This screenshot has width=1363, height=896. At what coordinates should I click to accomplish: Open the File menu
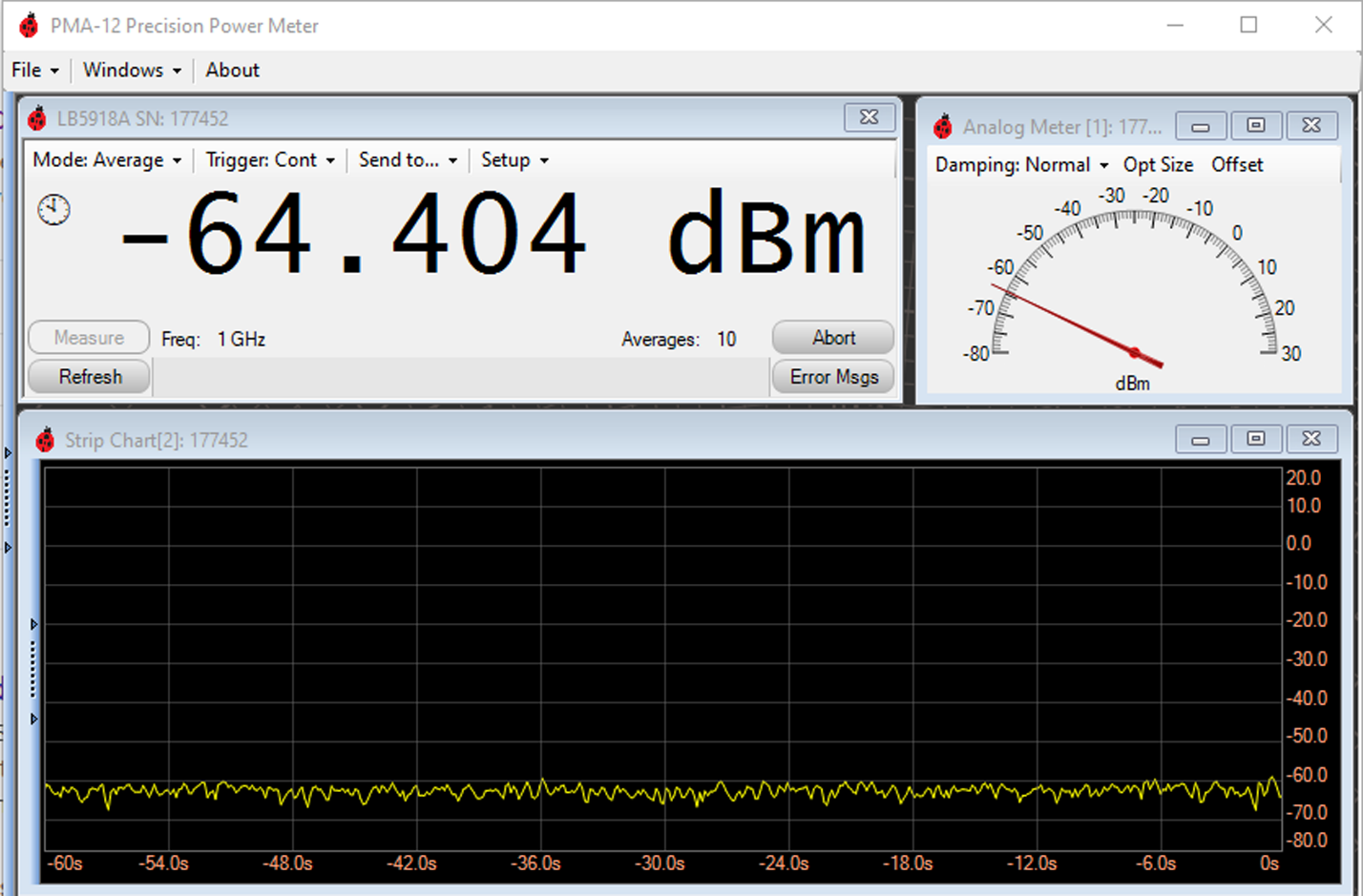35,70
